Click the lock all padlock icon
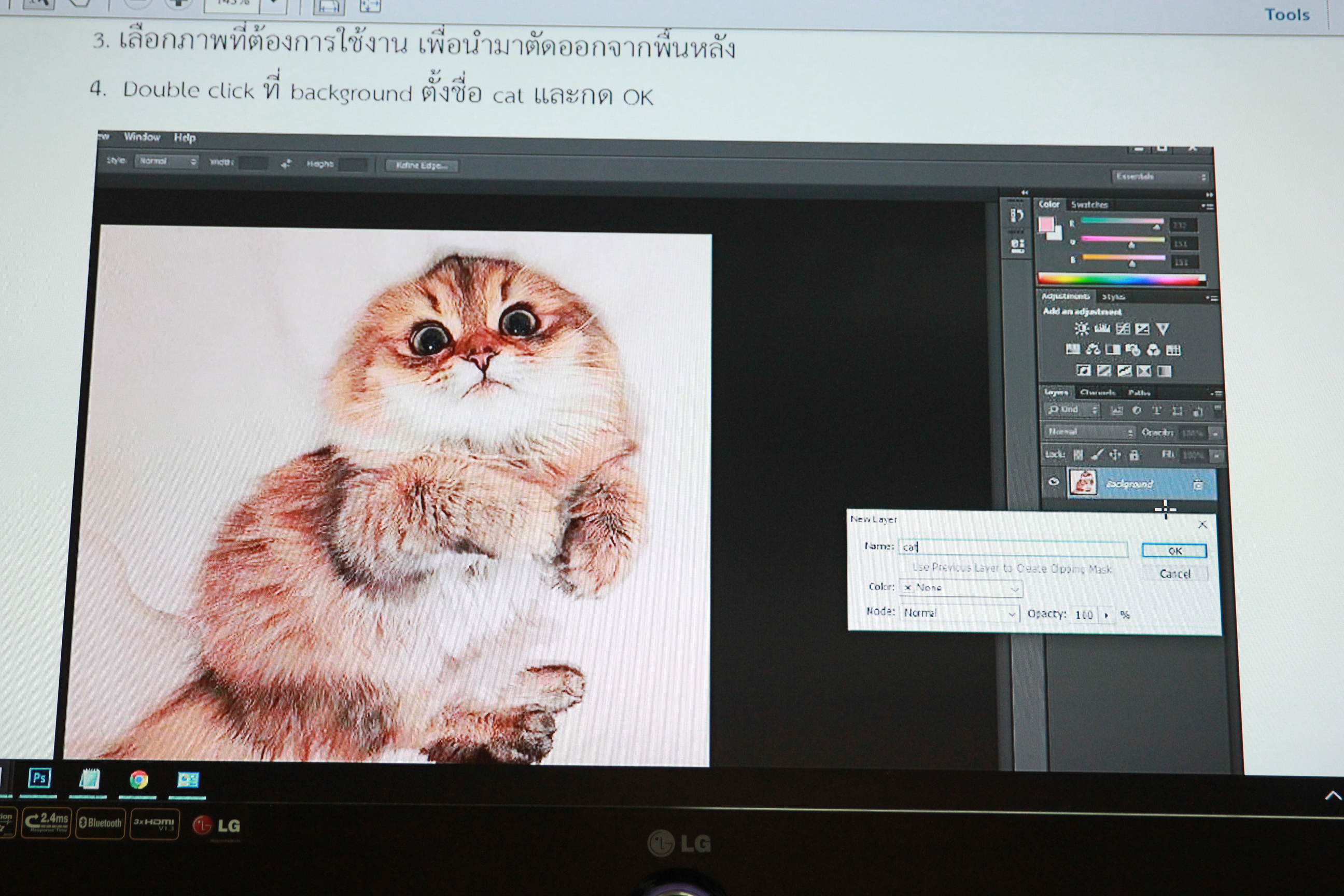The width and height of the screenshot is (1344, 896). pos(1135,455)
